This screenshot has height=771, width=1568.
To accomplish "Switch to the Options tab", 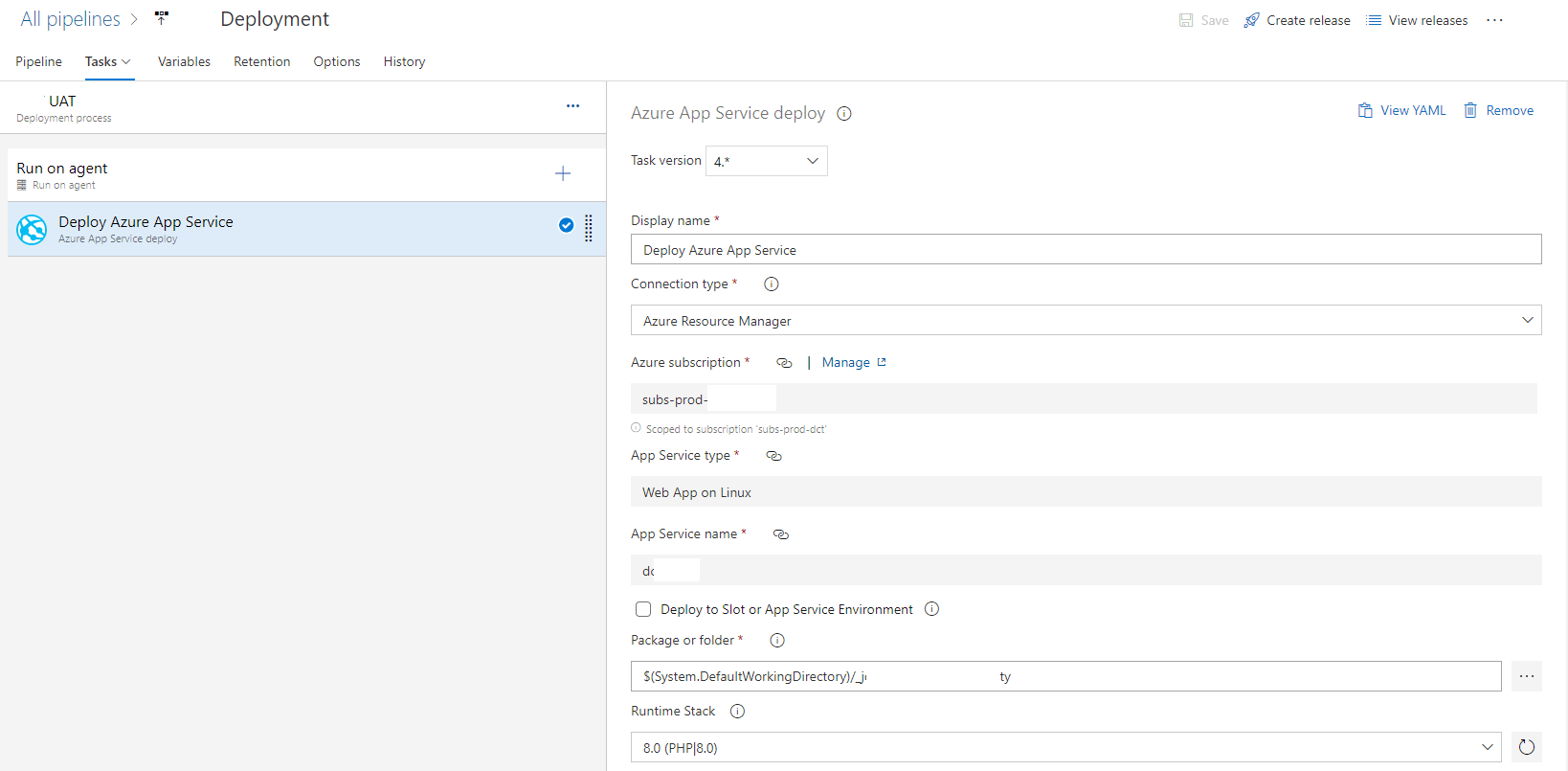I will 337,61.
